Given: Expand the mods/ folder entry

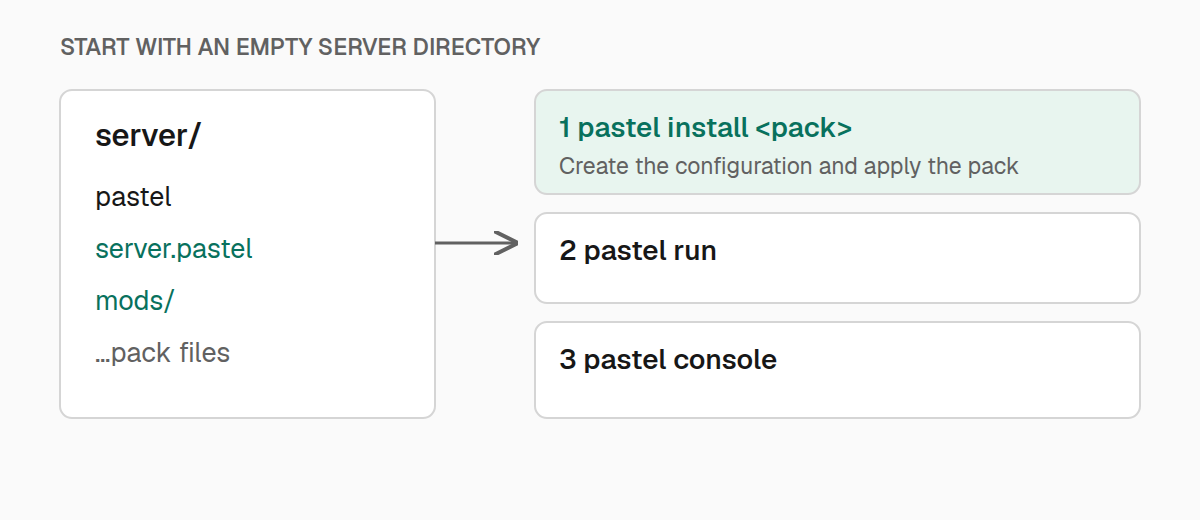Looking at the screenshot, I should click(135, 301).
